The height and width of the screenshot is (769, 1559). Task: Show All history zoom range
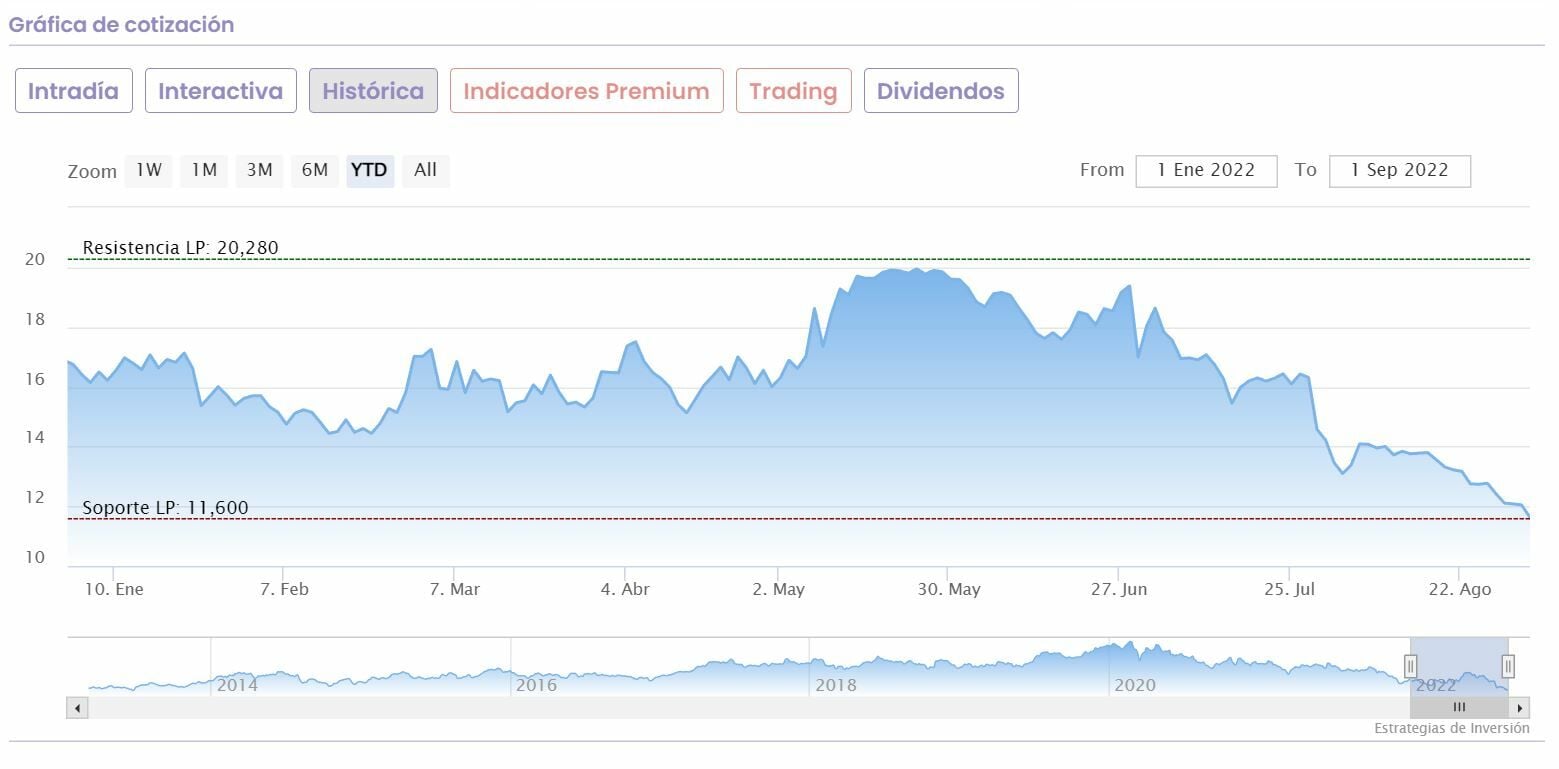pos(425,170)
